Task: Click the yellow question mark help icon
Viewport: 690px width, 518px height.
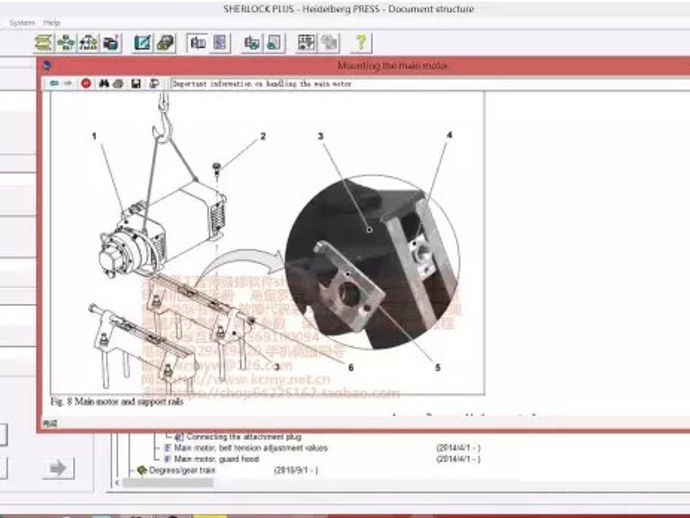Action: point(361,43)
